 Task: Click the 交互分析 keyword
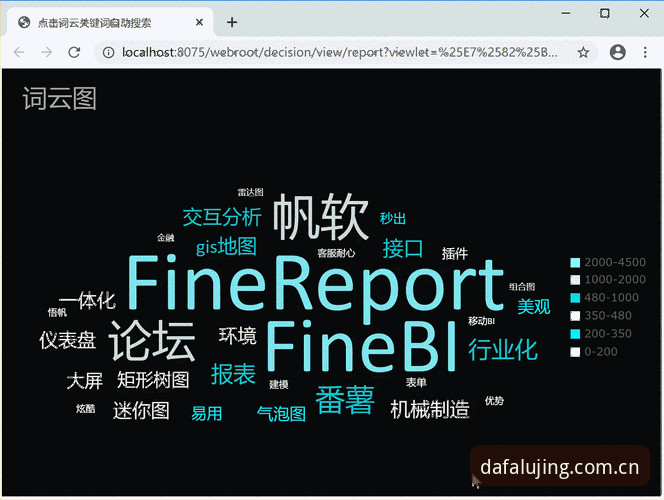pyautogui.click(x=222, y=217)
